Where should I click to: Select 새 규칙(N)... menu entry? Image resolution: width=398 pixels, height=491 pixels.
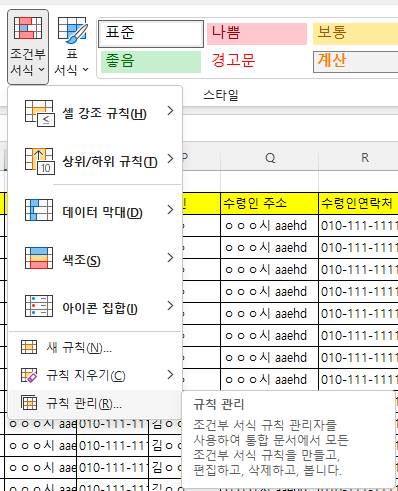coord(95,347)
